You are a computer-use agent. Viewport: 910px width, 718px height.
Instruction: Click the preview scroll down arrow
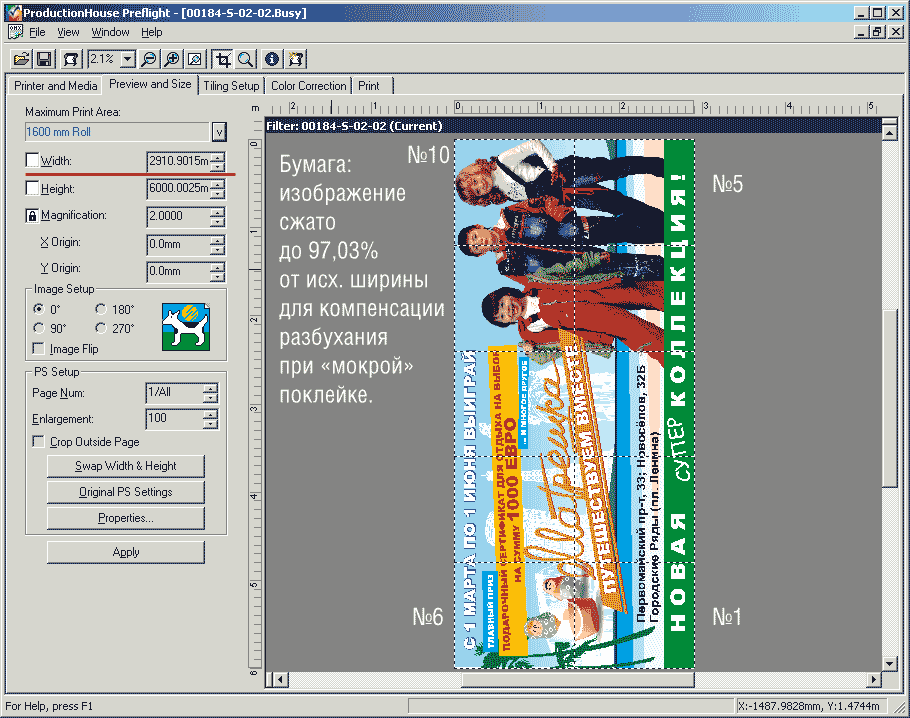click(890, 663)
